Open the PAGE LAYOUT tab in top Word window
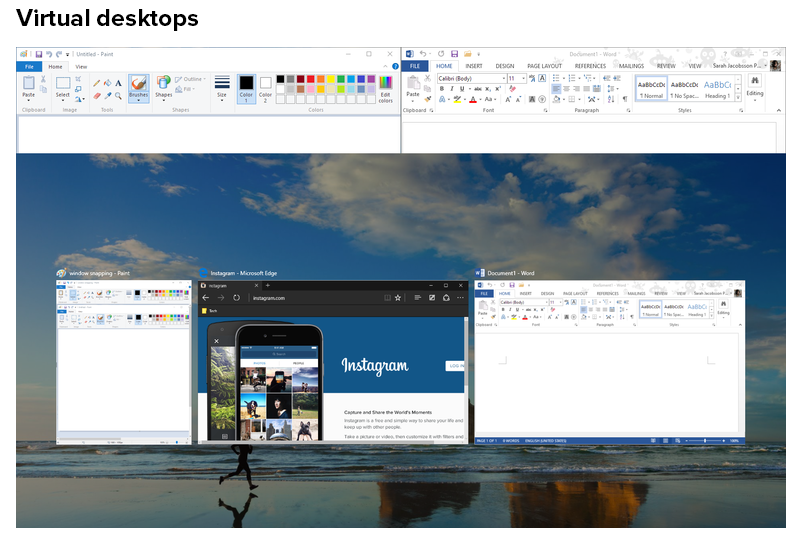 click(544, 66)
